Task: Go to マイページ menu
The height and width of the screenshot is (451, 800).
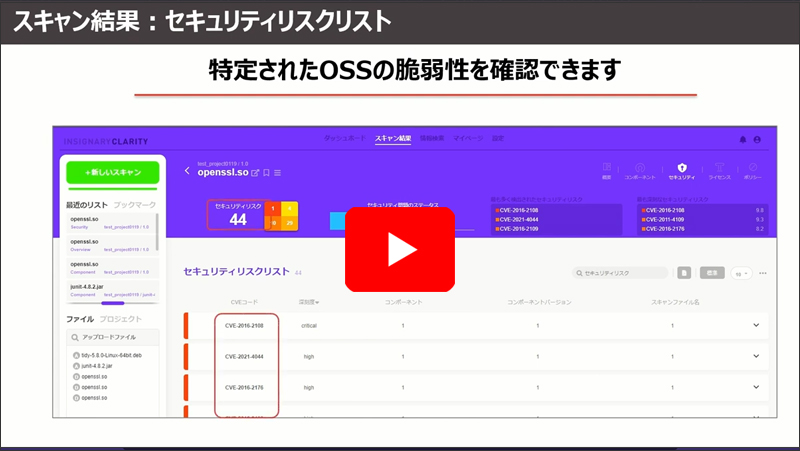Action: [x=468, y=138]
